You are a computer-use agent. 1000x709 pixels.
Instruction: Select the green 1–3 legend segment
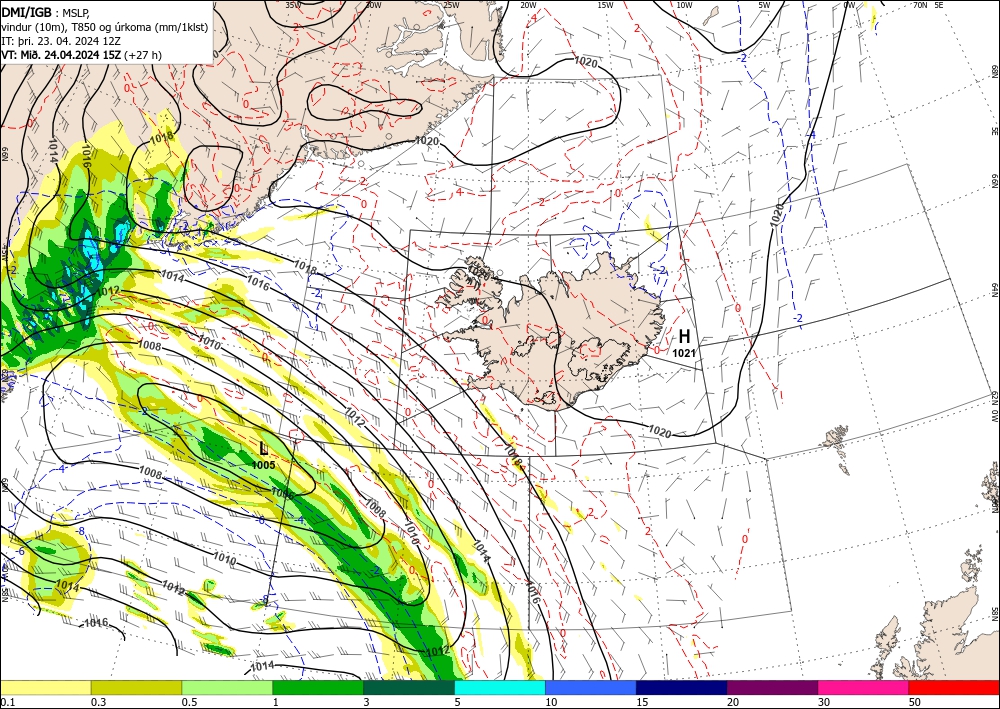coord(318,687)
